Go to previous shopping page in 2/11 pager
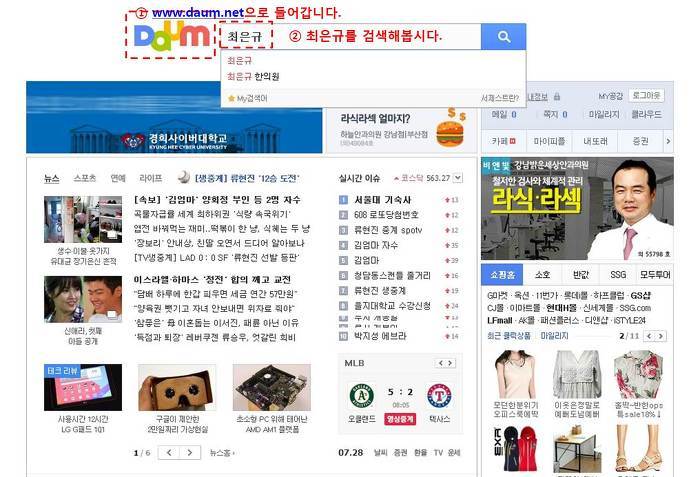700x477 pixels. click(x=649, y=336)
